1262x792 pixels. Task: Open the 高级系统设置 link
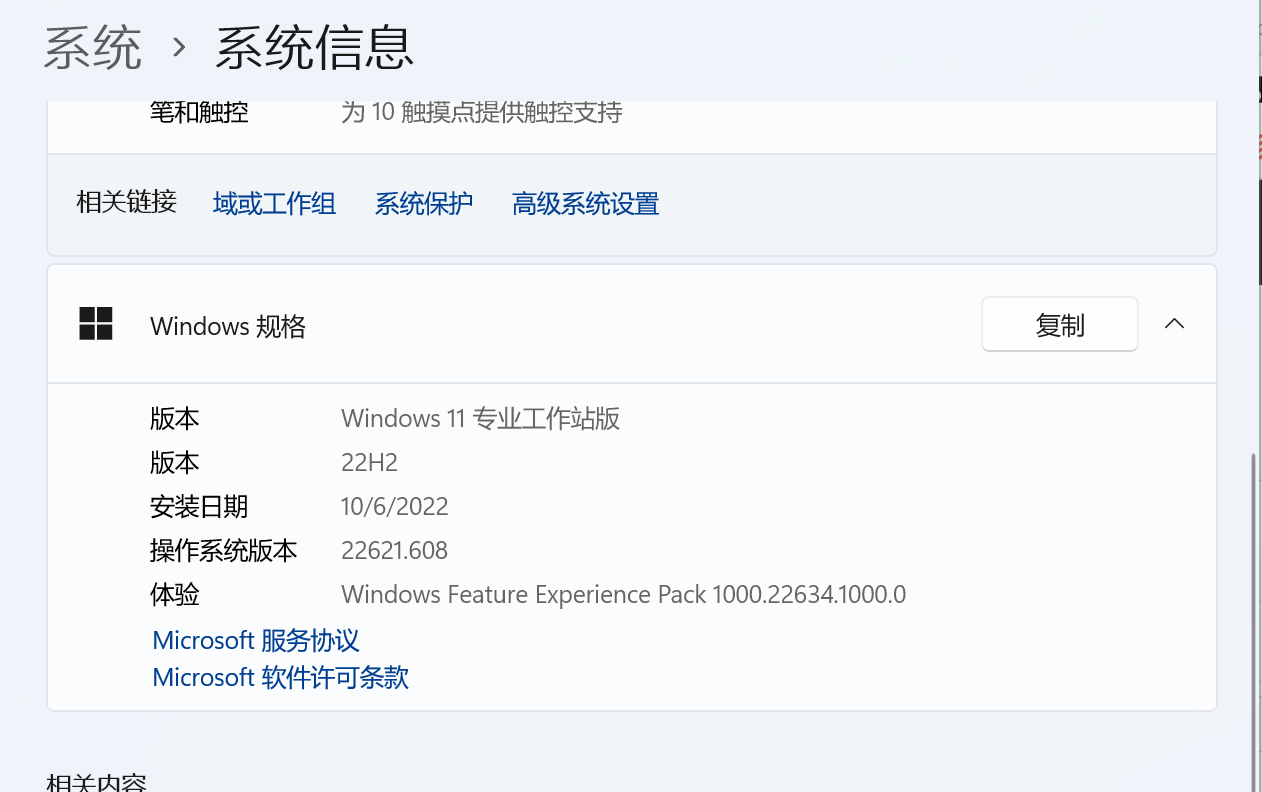coord(585,204)
